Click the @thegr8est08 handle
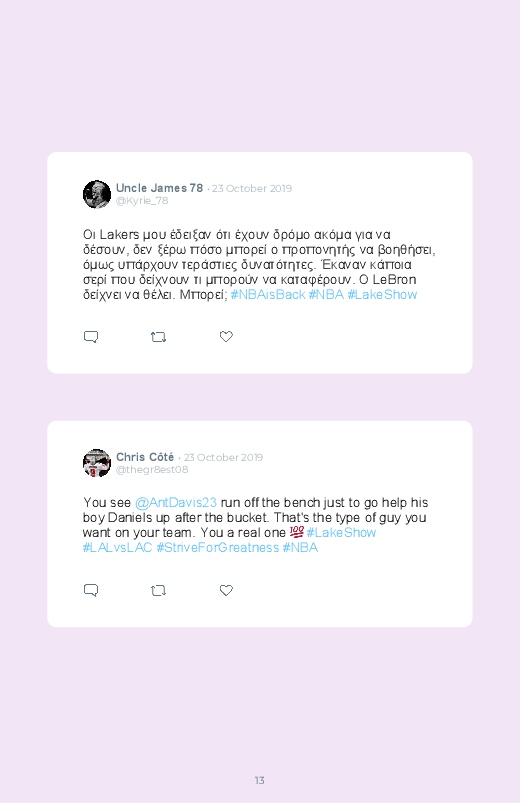This screenshot has width=520, height=803. (152, 470)
